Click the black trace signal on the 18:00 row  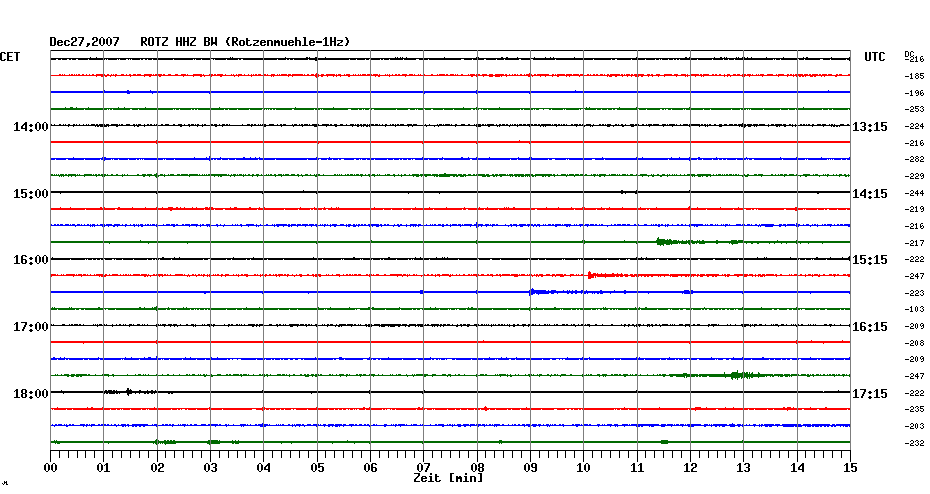click(x=129, y=392)
